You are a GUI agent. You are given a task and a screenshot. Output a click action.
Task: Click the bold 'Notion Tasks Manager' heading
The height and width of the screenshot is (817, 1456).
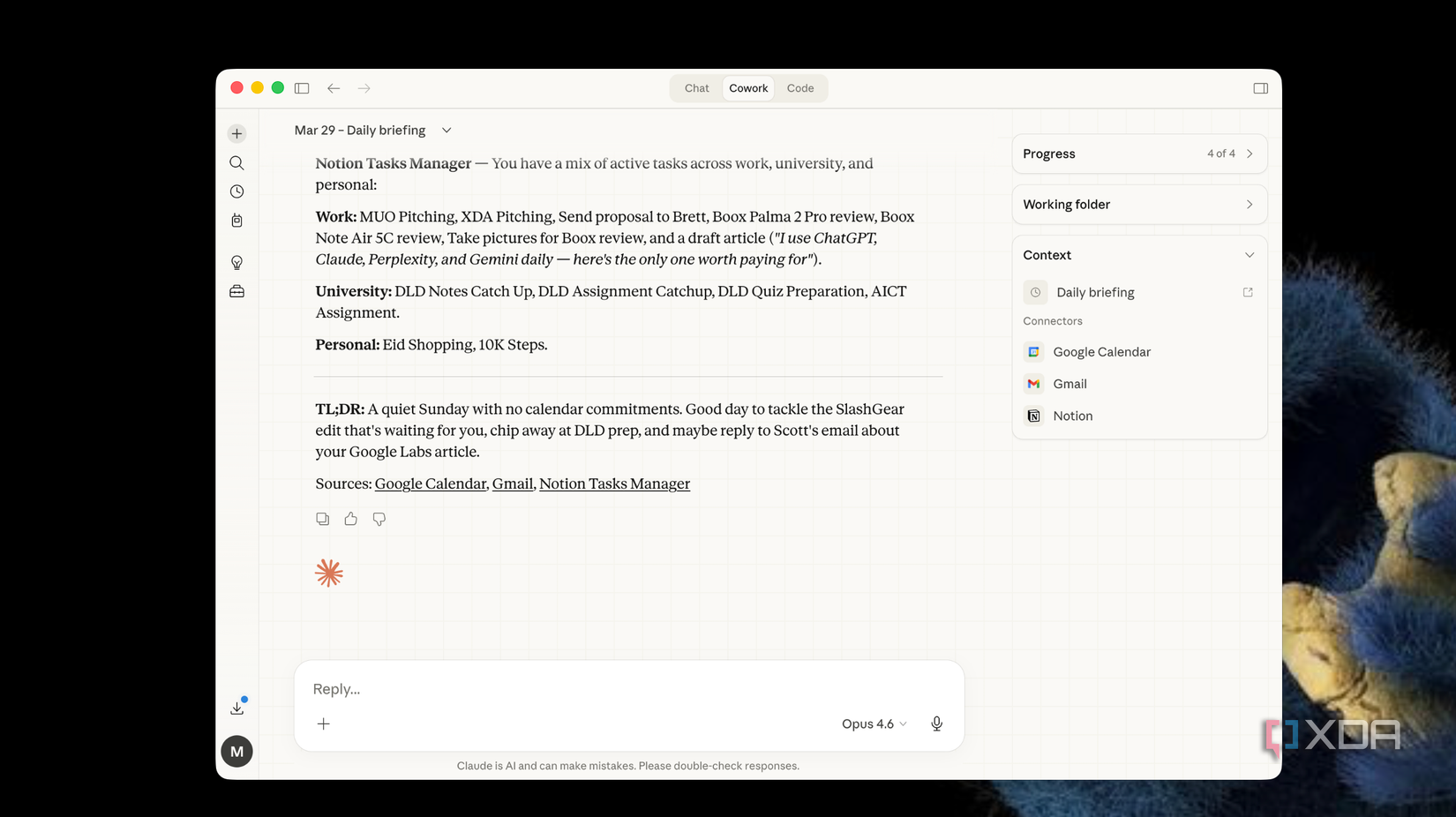pyautogui.click(x=394, y=163)
